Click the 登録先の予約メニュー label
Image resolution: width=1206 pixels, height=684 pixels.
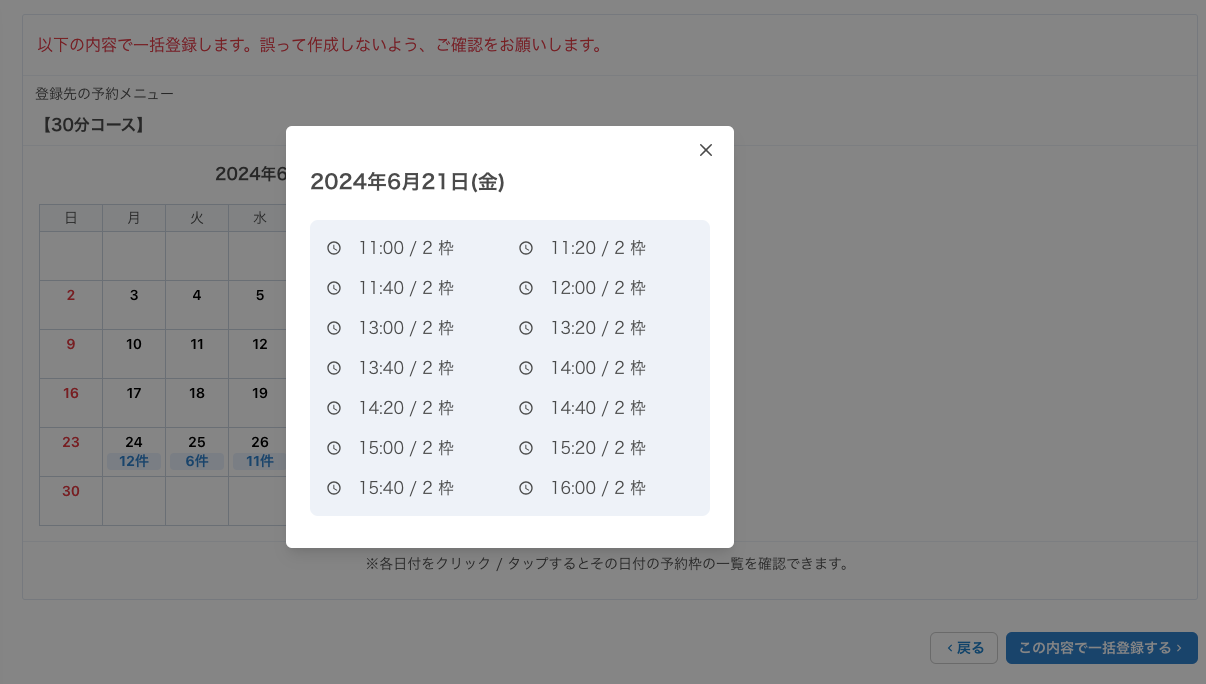pyautogui.click(x=104, y=94)
